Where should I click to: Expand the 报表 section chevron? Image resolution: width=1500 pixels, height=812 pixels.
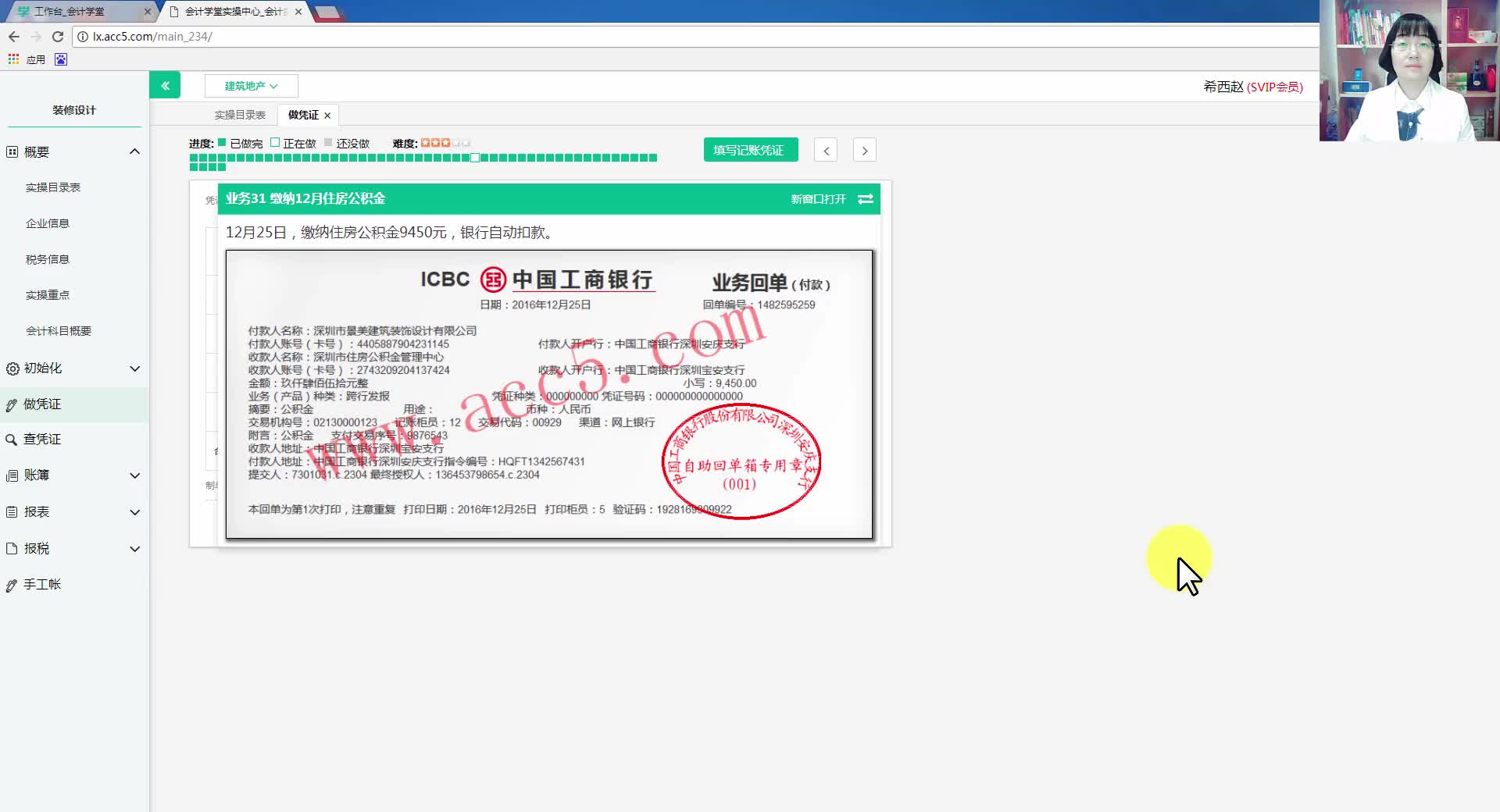click(x=134, y=511)
